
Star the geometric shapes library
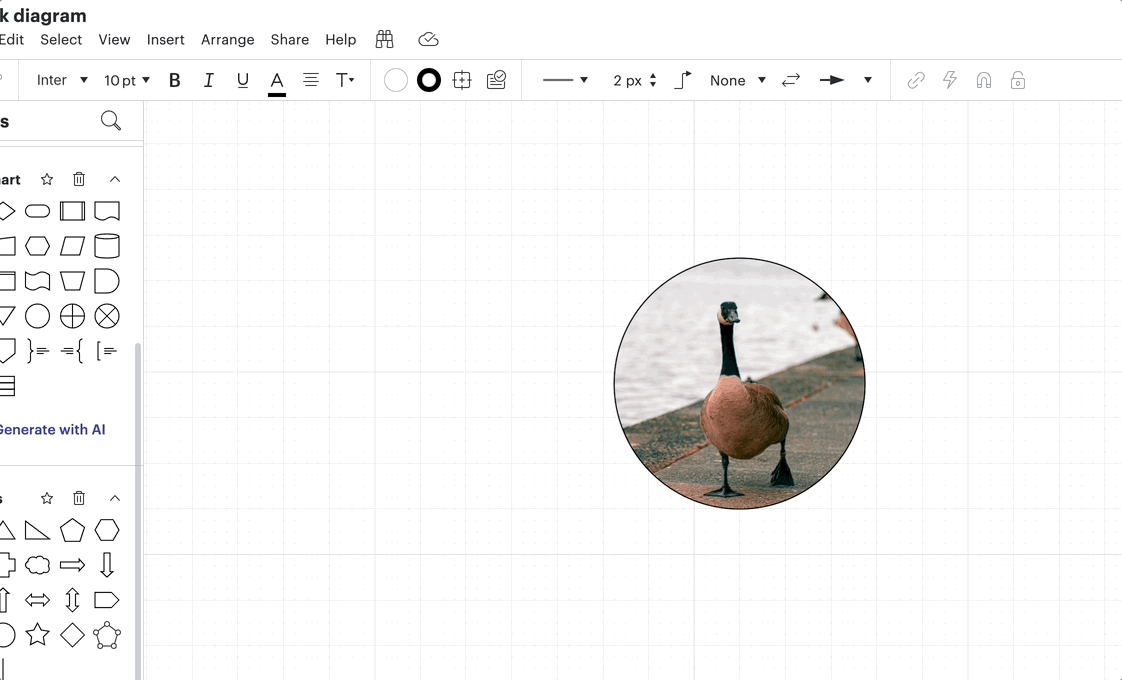(x=47, y=497)
